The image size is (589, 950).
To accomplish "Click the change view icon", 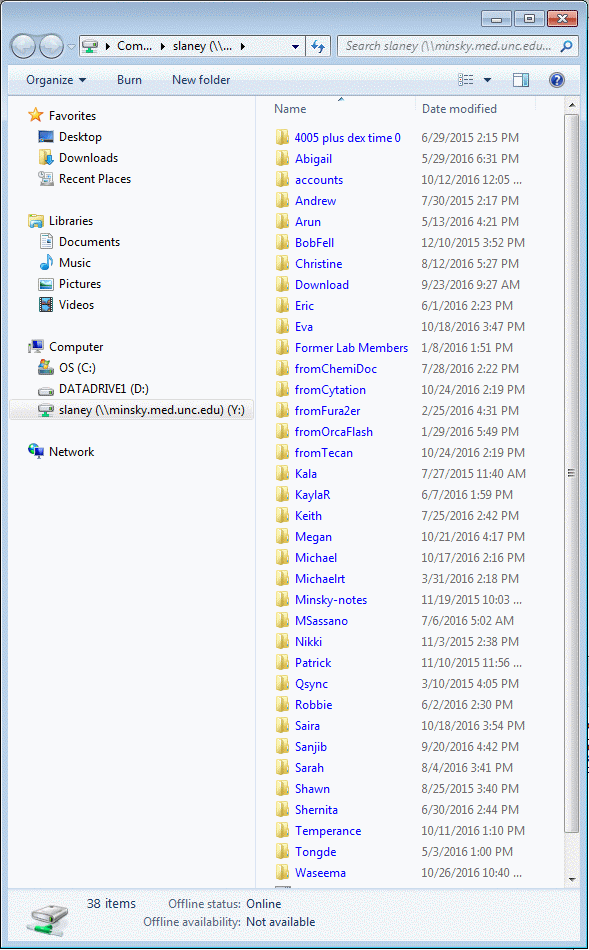I will 465,80.
